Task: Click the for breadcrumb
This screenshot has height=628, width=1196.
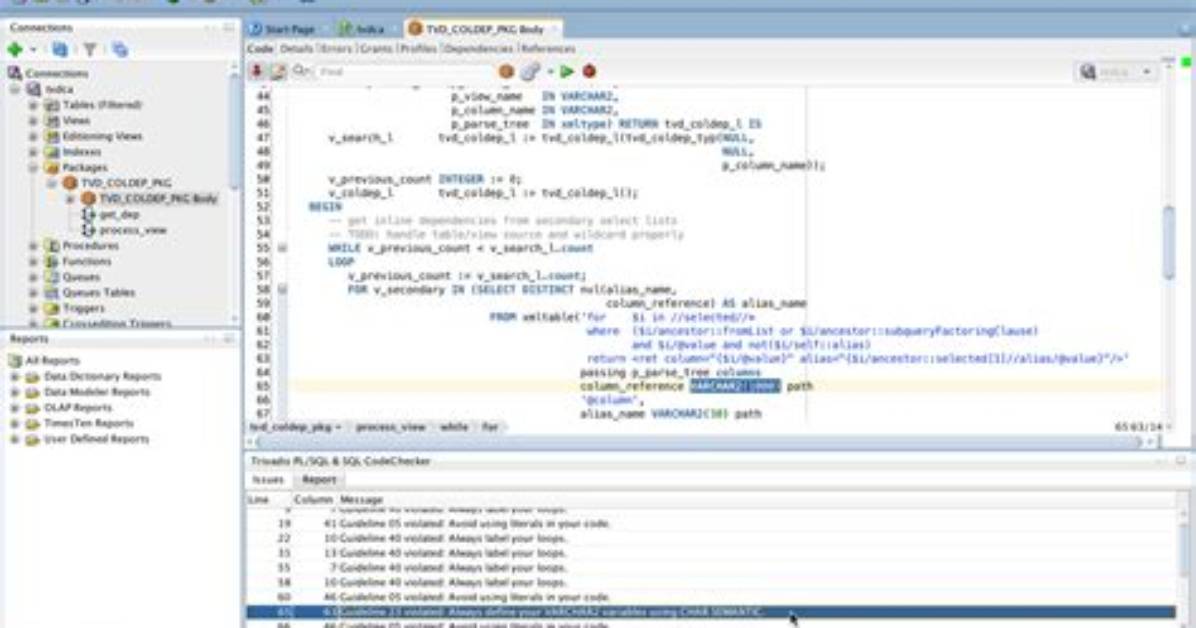Action: [x=490, y=427]
